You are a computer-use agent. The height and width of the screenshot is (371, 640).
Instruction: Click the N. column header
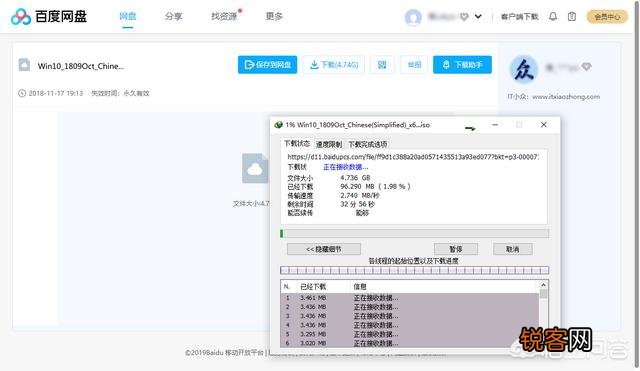(287, 287)
